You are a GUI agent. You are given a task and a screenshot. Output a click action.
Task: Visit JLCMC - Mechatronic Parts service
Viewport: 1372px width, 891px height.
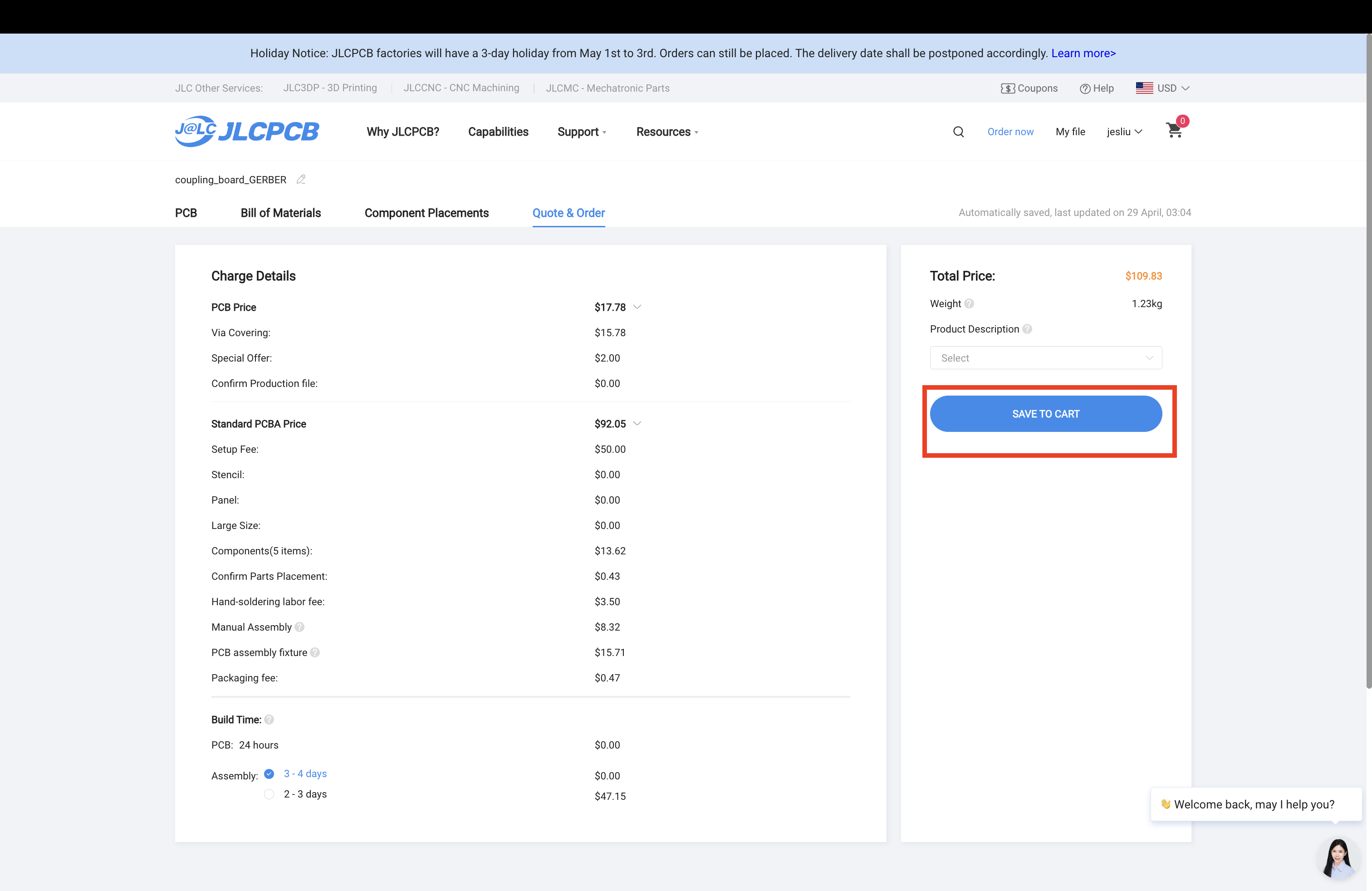coord(608,88)
